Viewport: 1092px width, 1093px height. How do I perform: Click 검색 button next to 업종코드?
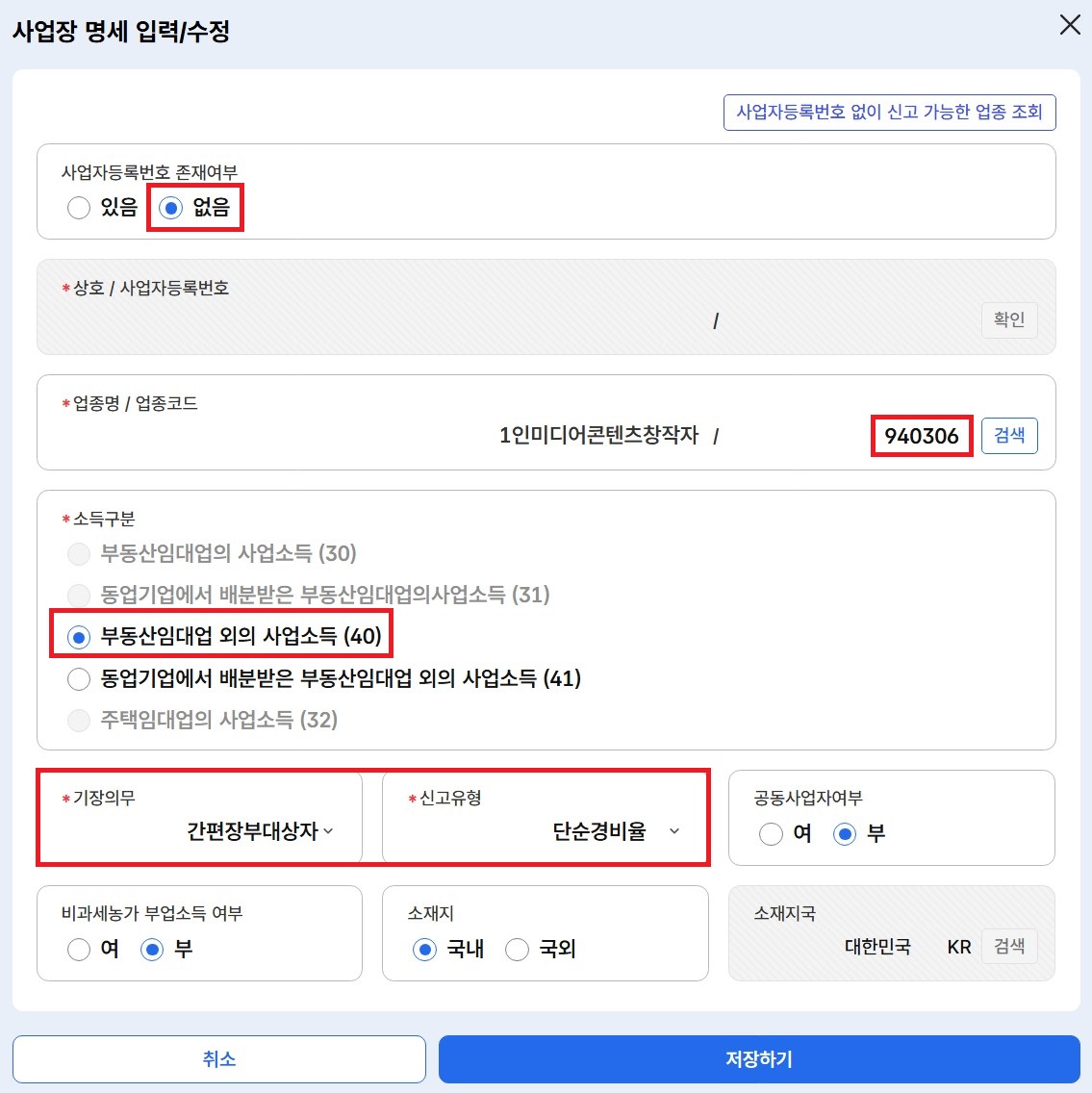(x=1008, y=436)
